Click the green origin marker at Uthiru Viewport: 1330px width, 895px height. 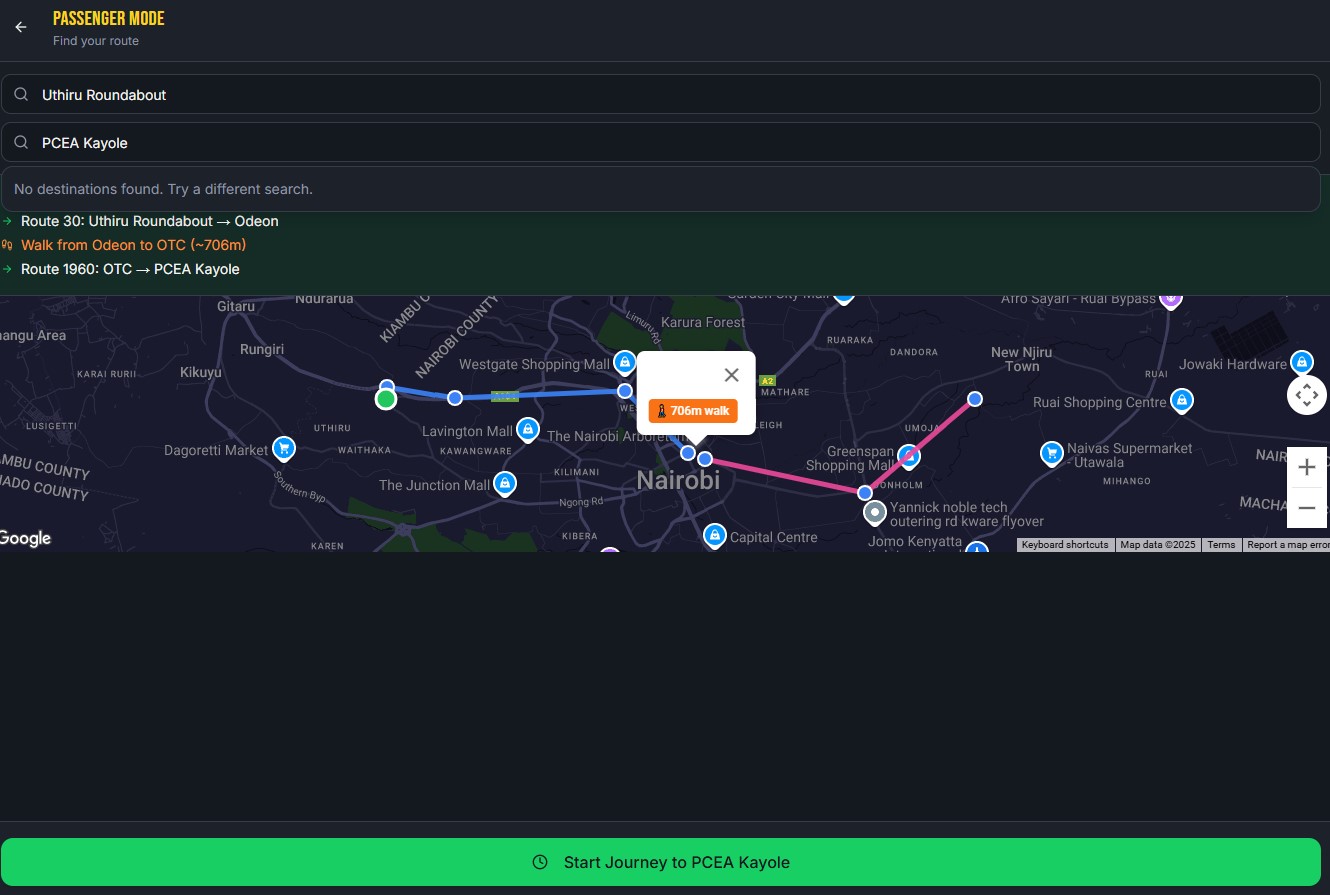pyautogui.click(x=386, y=400)
